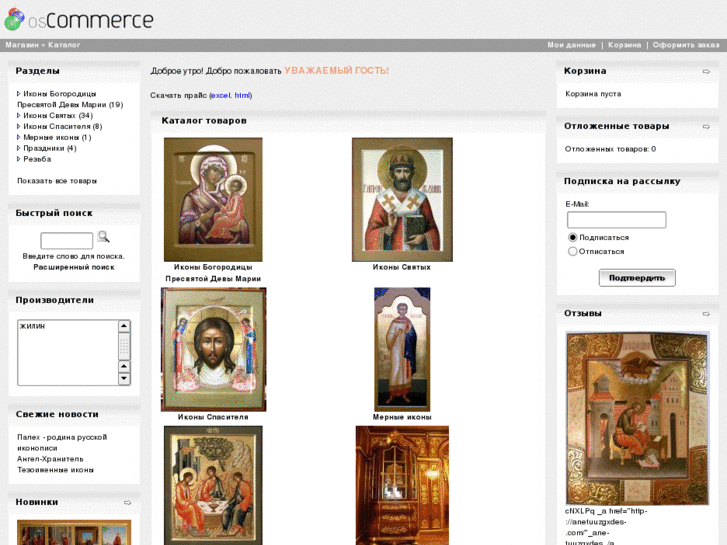Open the carved cabinet catalog thumbnail
The image size is (727, 545).
(x=402, y=485)
